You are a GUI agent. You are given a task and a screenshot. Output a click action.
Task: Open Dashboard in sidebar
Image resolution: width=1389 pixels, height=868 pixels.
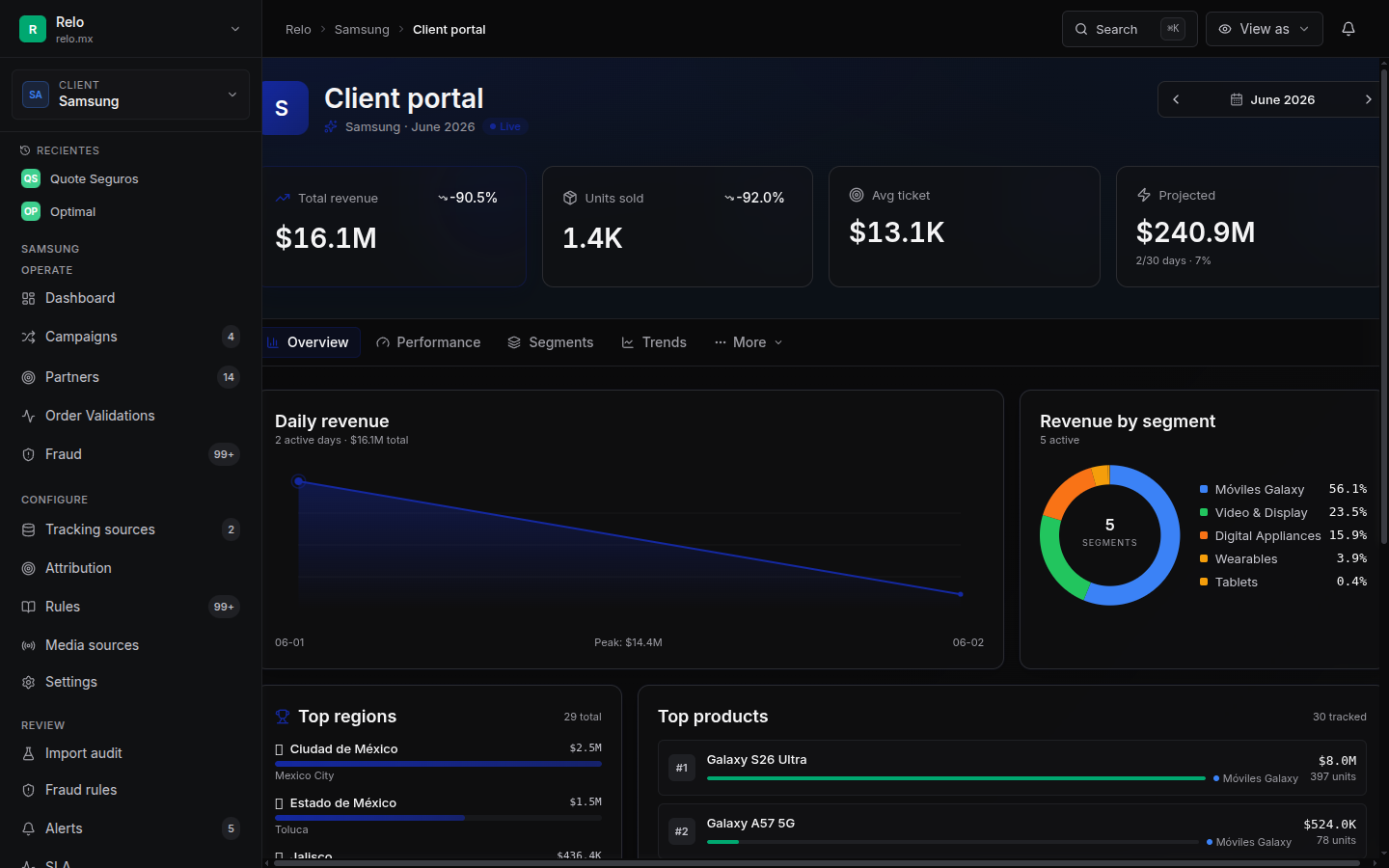point(130,299)
